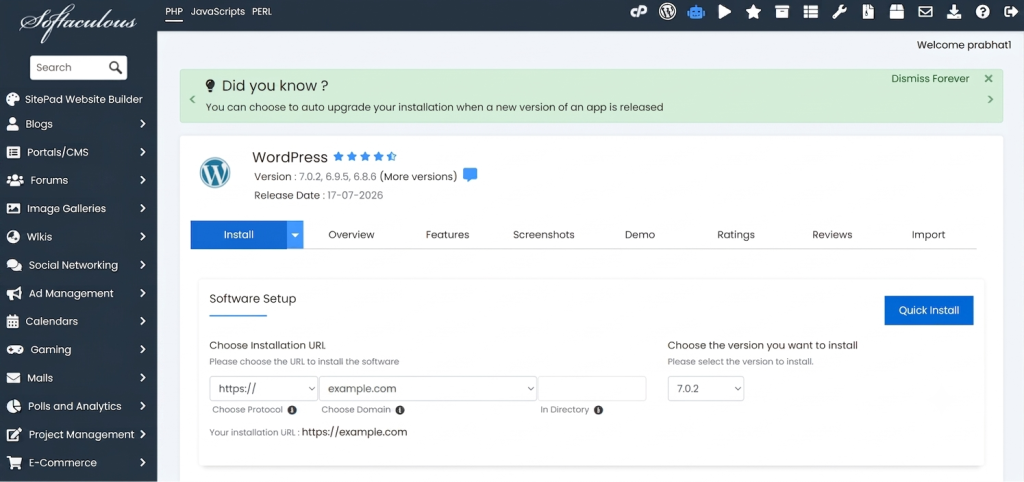This screenshot has height=482, width=1024.
Task: Click the blue reviews comment icon
Action: pos(470,175)
